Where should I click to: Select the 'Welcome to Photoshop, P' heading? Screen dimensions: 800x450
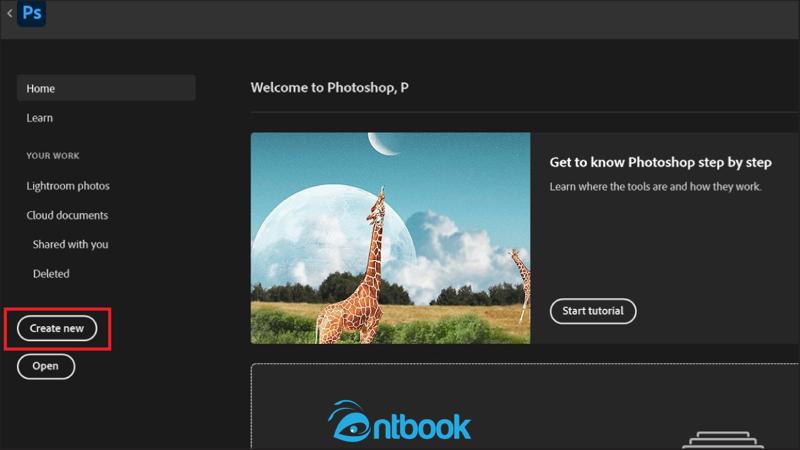click(x=330, y=88)
